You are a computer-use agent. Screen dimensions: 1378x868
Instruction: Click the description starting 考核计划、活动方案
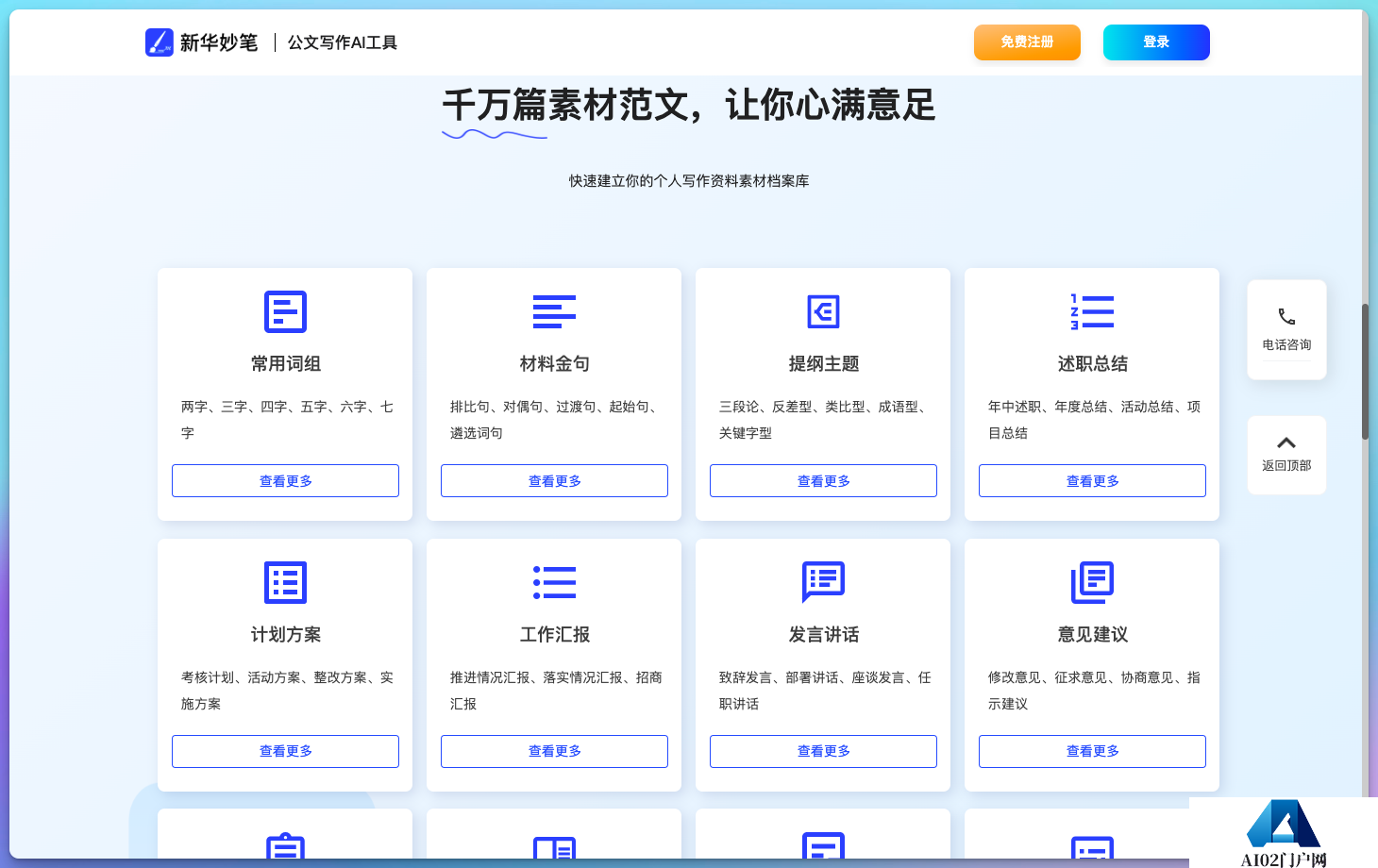click(287, 691)
